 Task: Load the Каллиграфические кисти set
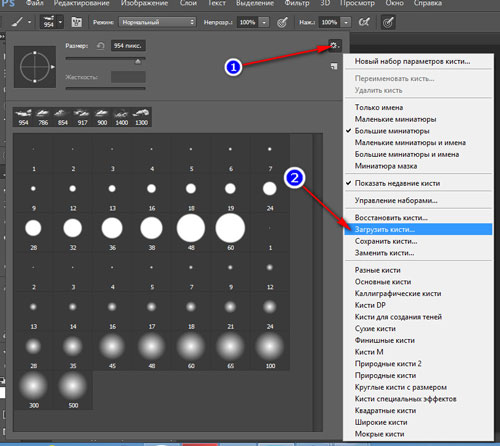(418, 294)
